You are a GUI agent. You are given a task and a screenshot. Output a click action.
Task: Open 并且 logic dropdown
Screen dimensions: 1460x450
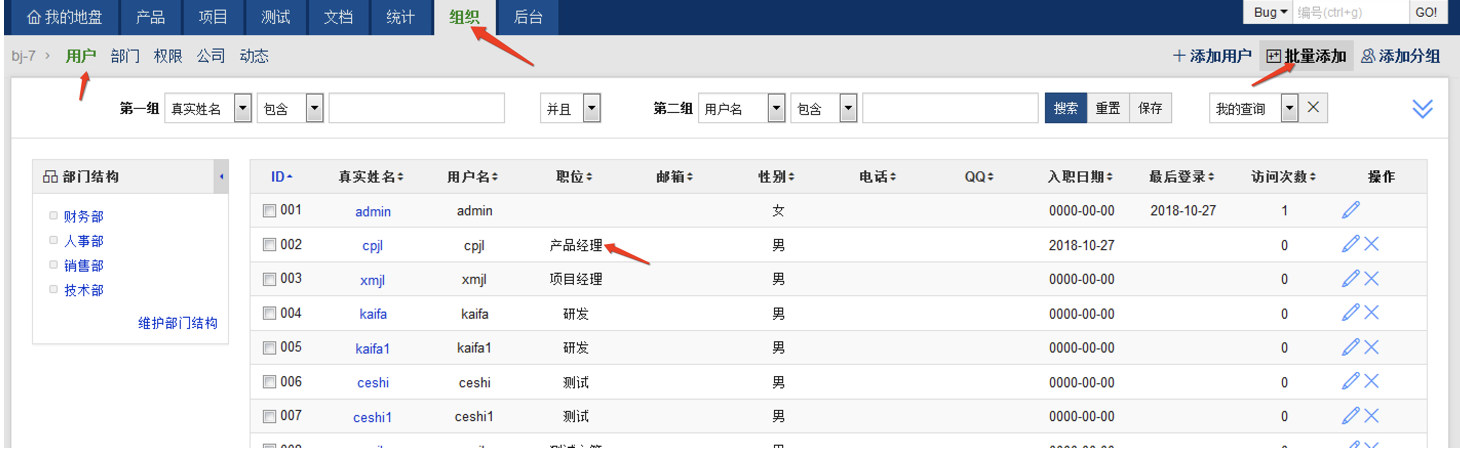570,108
